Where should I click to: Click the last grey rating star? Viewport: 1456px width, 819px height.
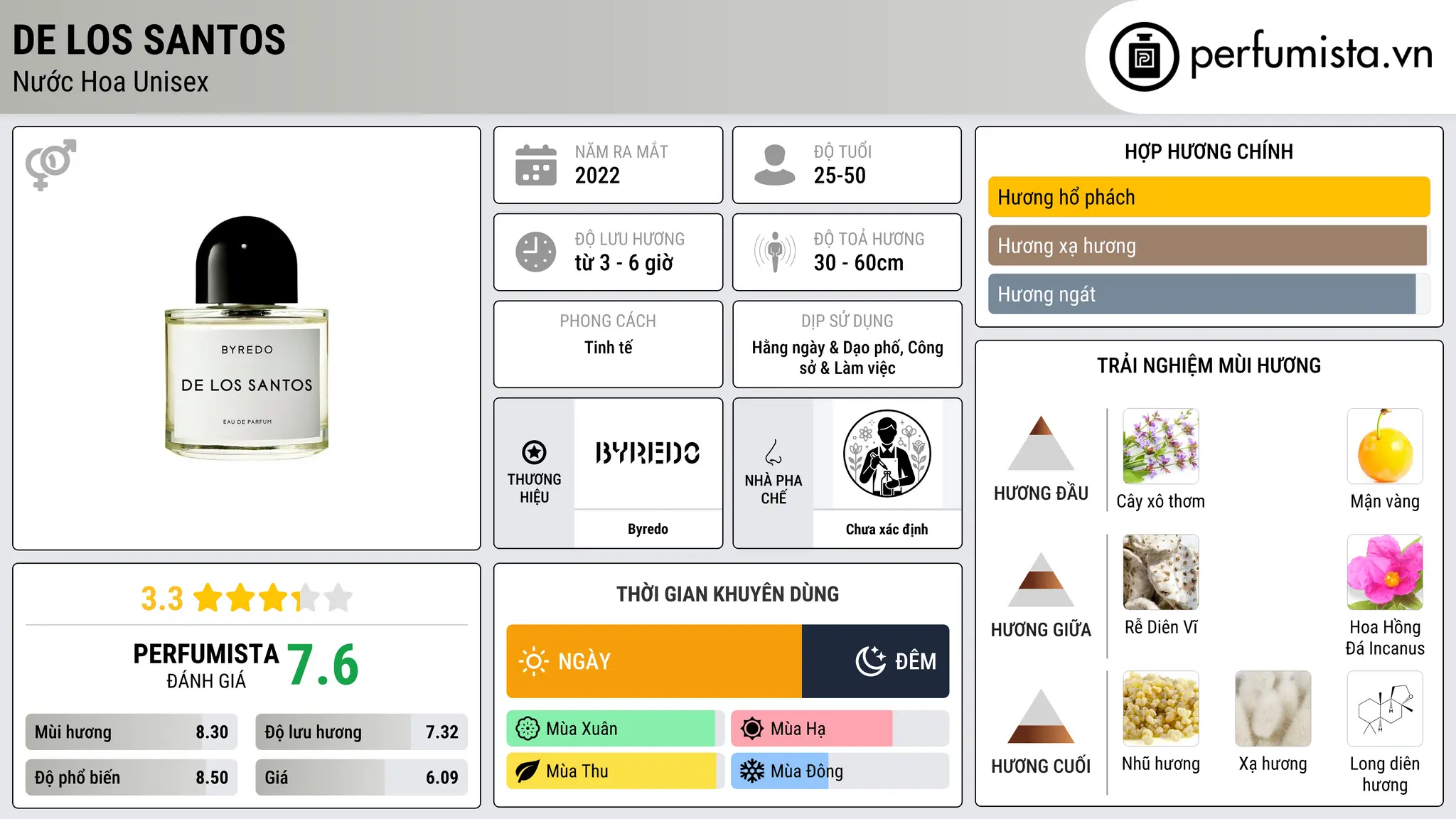pos(338,598)
